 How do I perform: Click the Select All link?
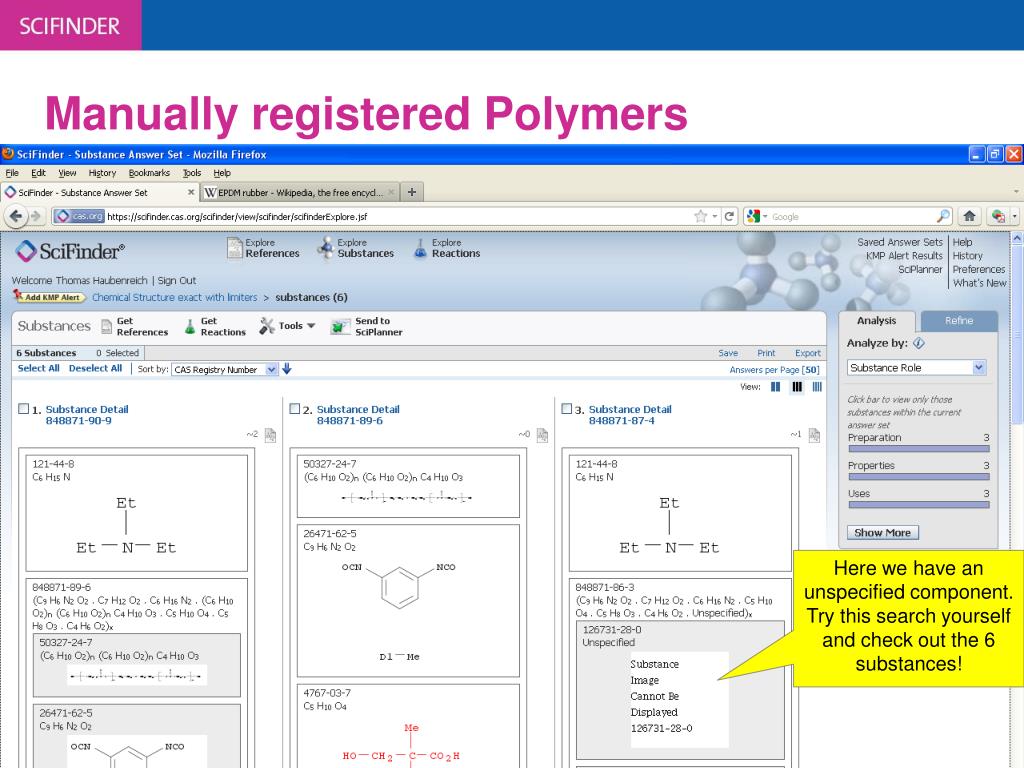click(x=37, y=368)
